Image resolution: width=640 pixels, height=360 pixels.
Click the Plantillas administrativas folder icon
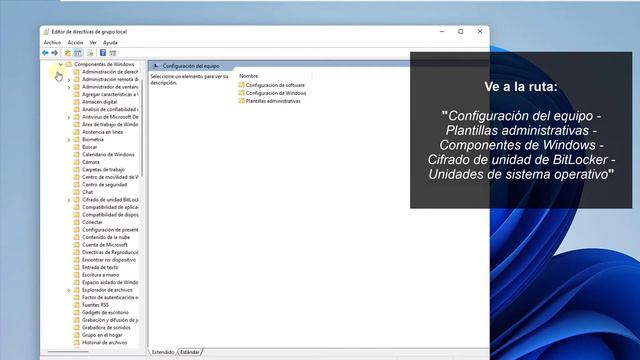pyautogui.click(x=241, y=101)
